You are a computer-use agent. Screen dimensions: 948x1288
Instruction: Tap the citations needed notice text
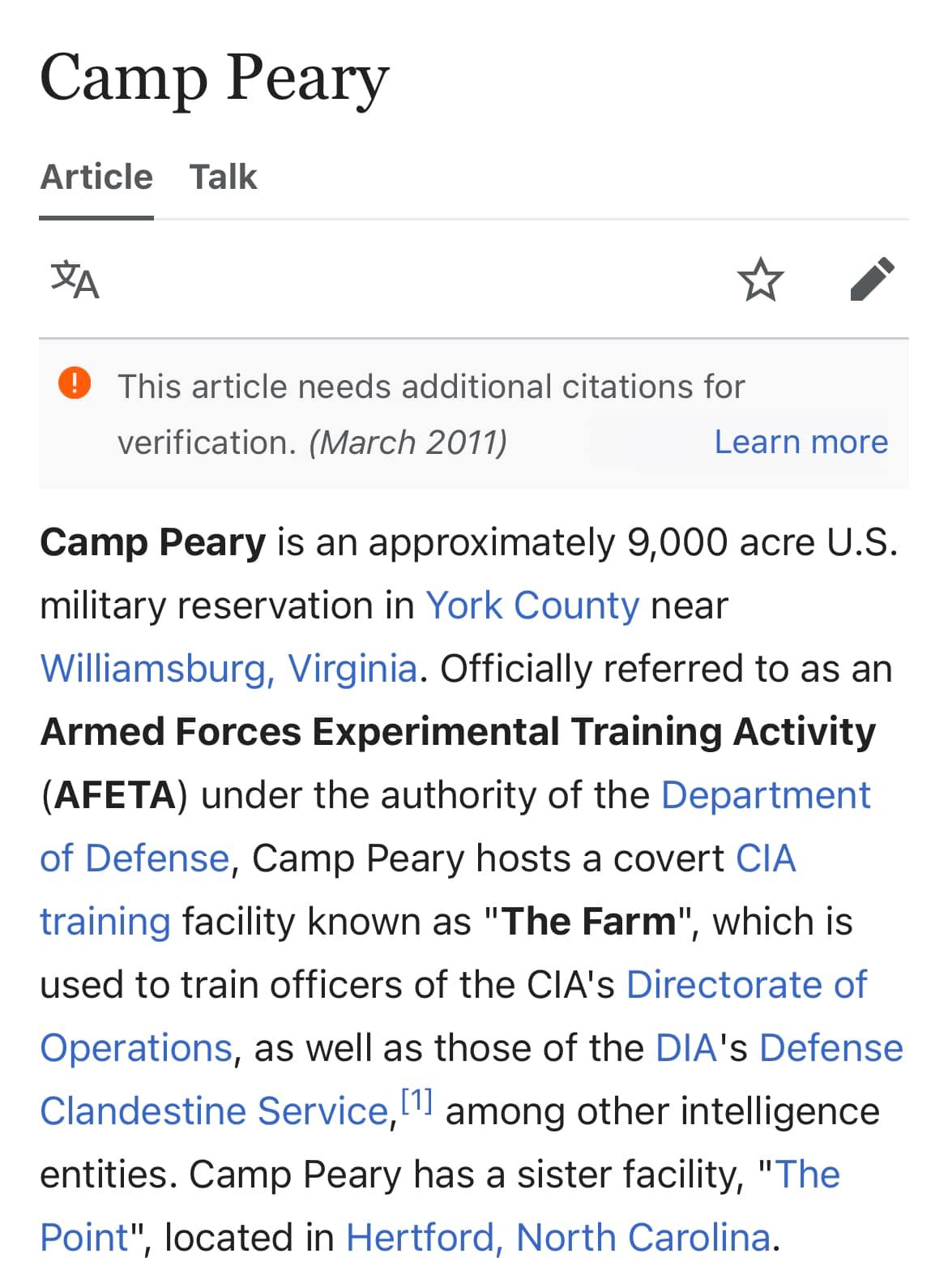(431, 387)
